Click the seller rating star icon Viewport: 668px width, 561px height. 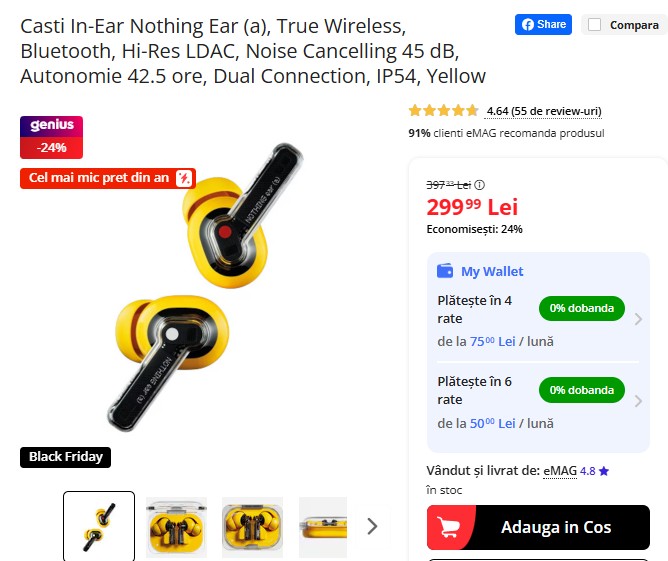click(x=604, y=471)
